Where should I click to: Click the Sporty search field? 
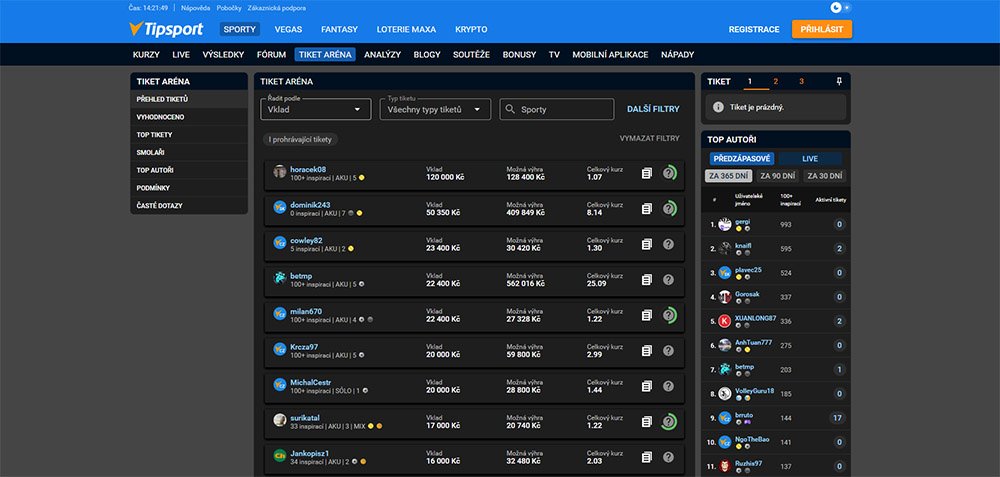pyautogui.click(x=557, y=109)
